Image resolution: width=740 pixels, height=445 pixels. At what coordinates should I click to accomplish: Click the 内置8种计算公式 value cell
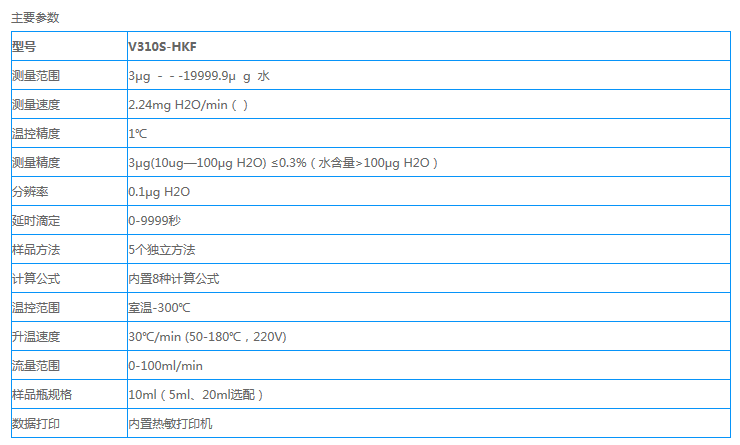coord(173,278)
